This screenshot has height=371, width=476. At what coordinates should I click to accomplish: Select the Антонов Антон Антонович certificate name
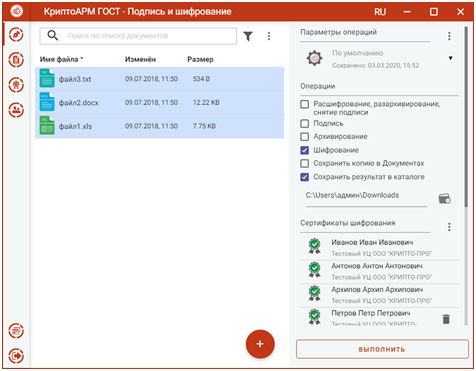[377, 266]
